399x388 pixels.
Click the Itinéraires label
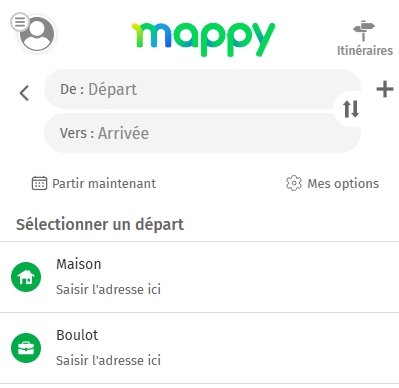click(365, 51)
